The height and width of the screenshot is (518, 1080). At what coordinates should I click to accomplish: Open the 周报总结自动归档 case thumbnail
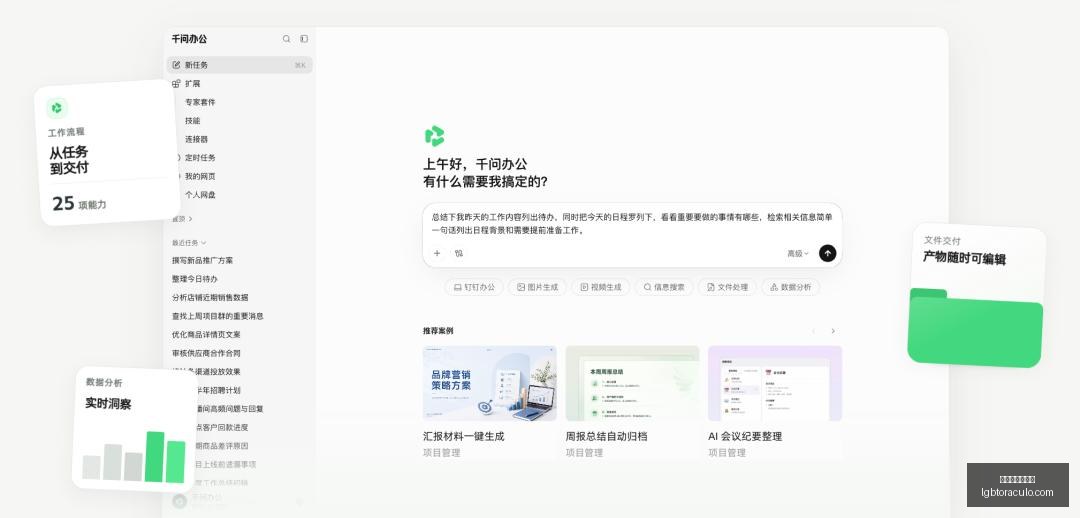pyautogui.click(x=632, y=383)
